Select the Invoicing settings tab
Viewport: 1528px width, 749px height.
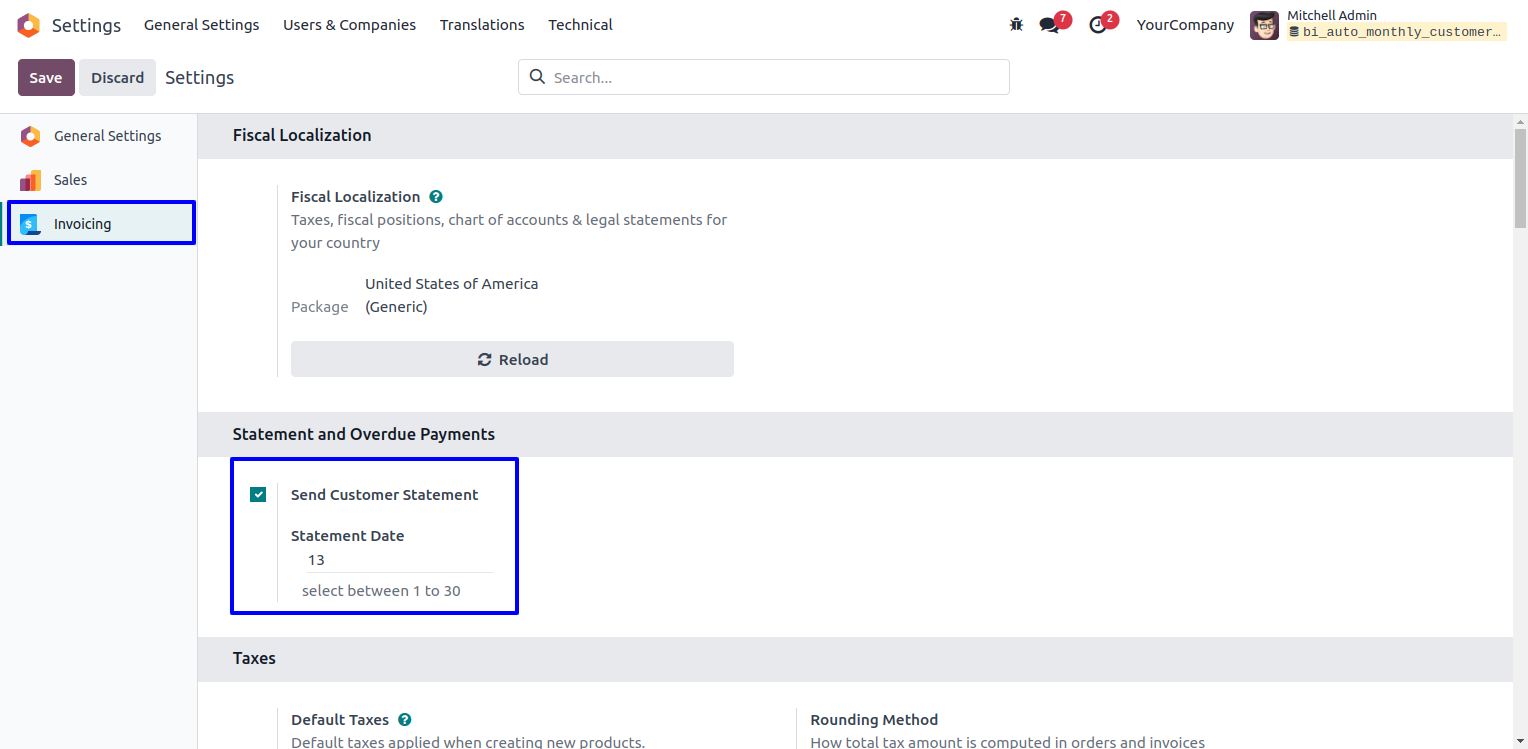100,224
